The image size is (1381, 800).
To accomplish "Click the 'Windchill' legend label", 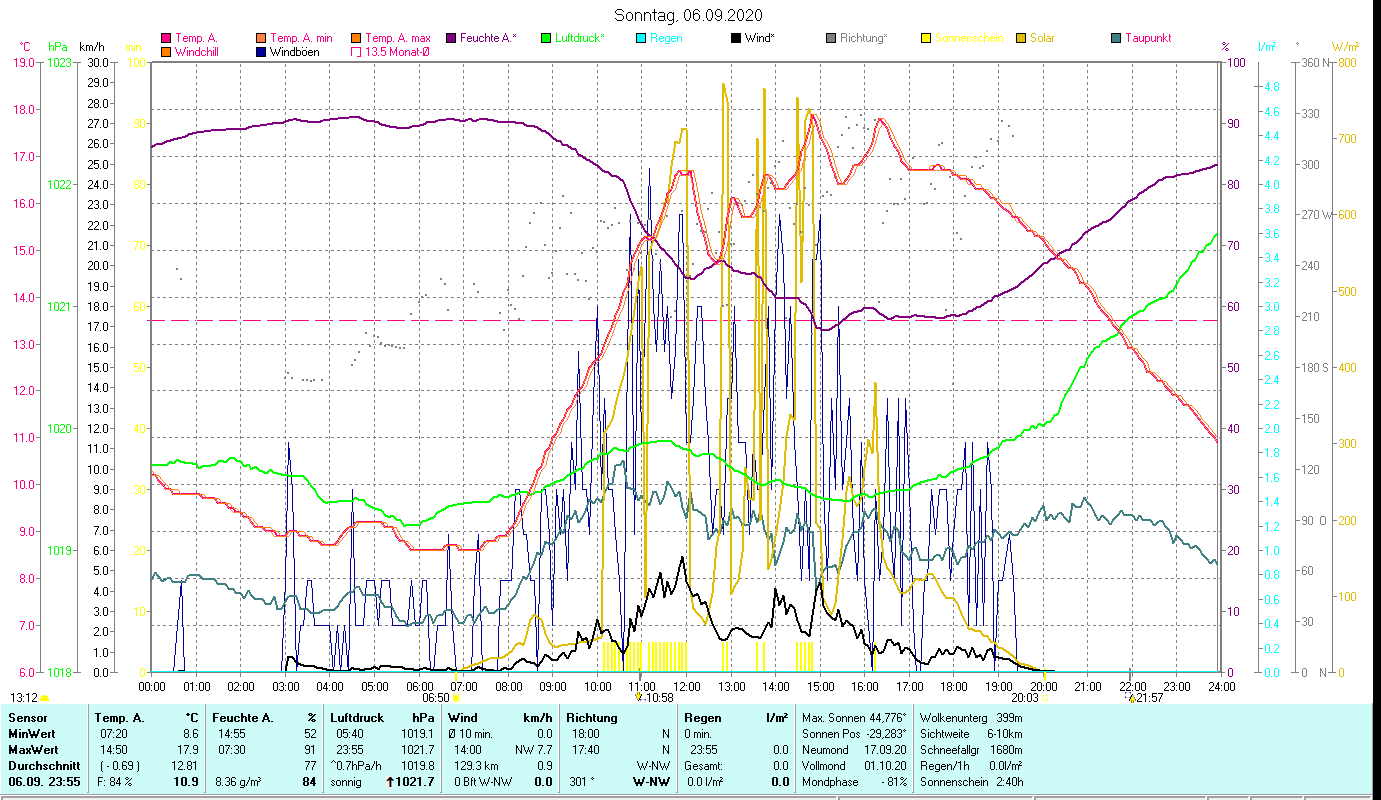I will point(197,52).
